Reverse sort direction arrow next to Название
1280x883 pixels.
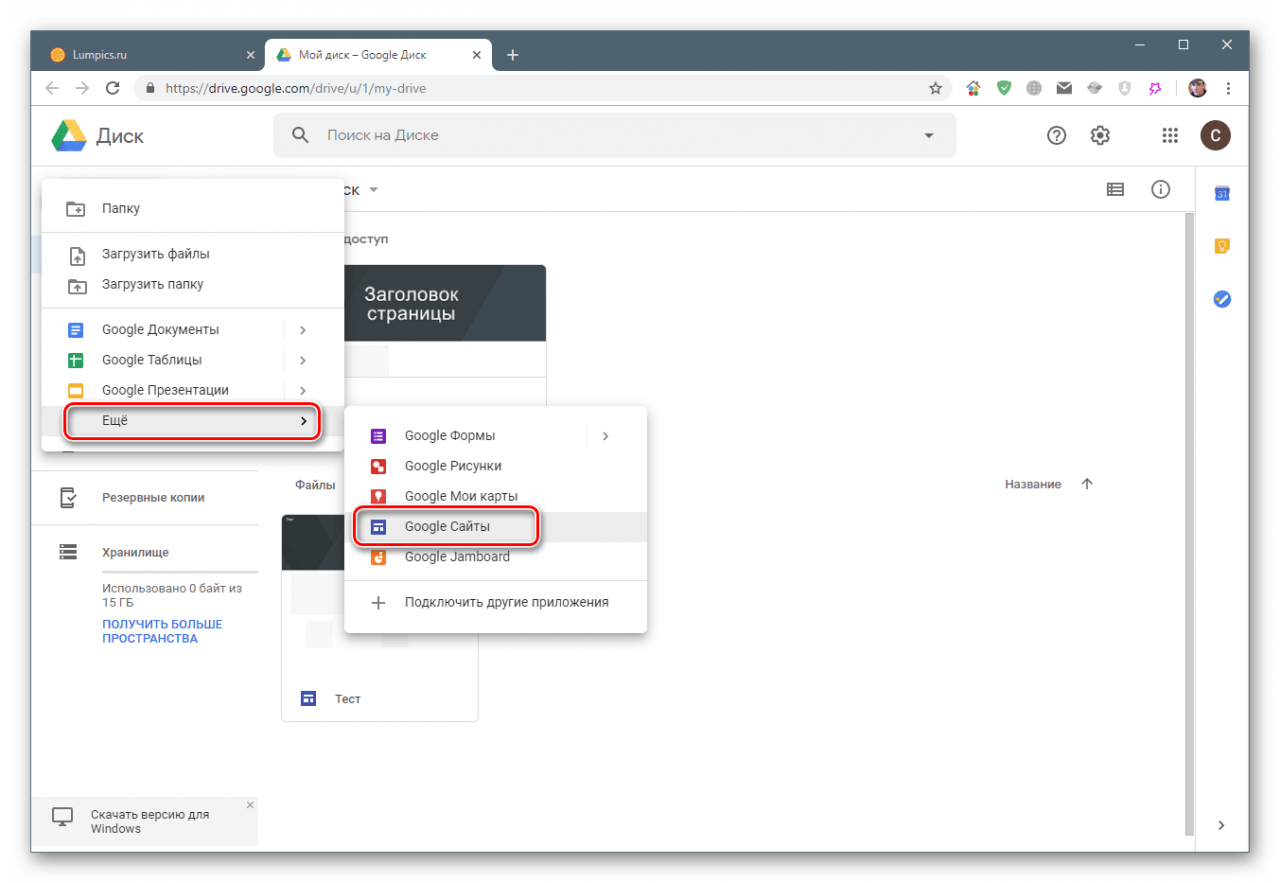coord(1087,484)
